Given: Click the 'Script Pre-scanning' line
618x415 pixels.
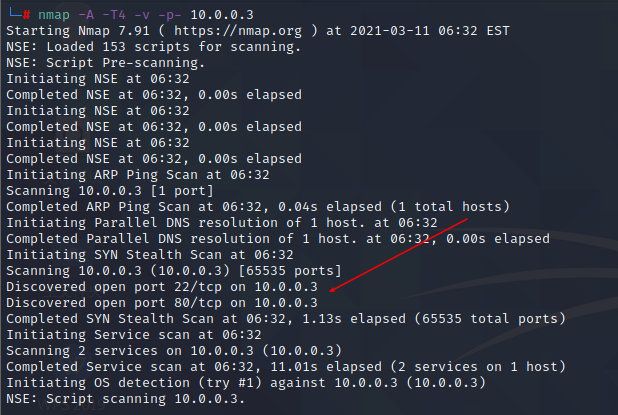Looking at the screenshot, I should click(106, 63).
